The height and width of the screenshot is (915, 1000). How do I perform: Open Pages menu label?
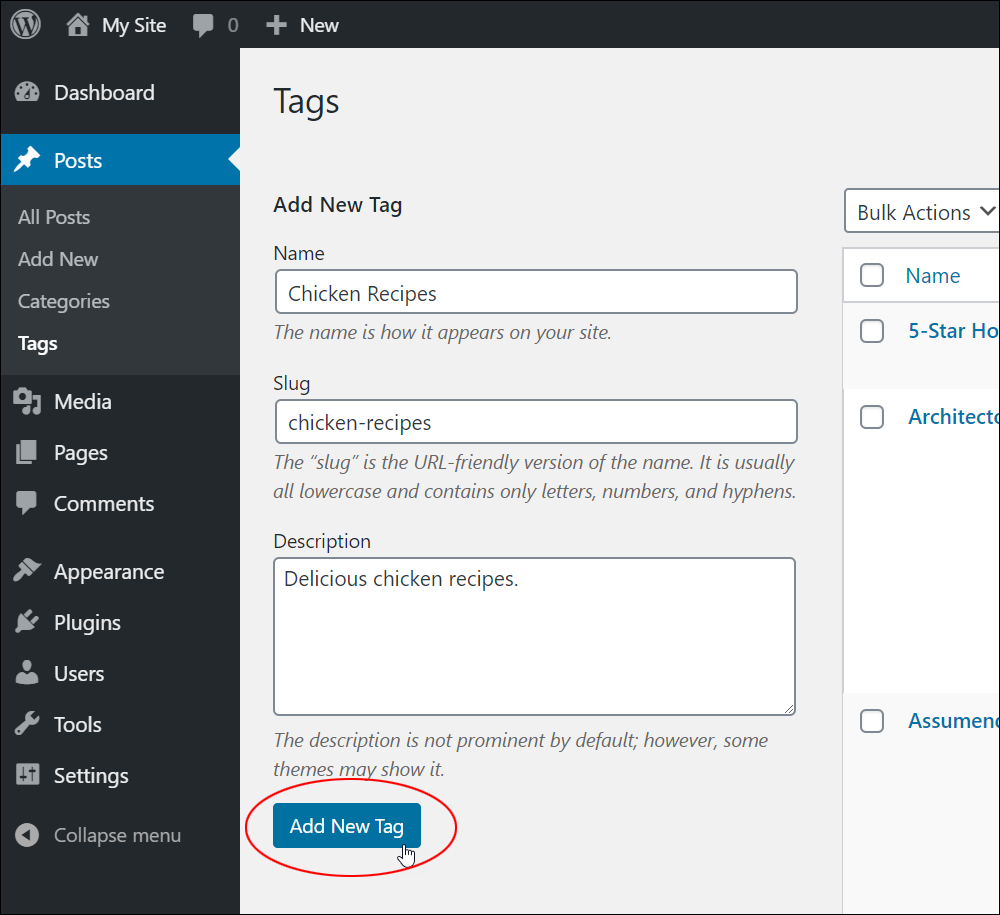(81, 453)
